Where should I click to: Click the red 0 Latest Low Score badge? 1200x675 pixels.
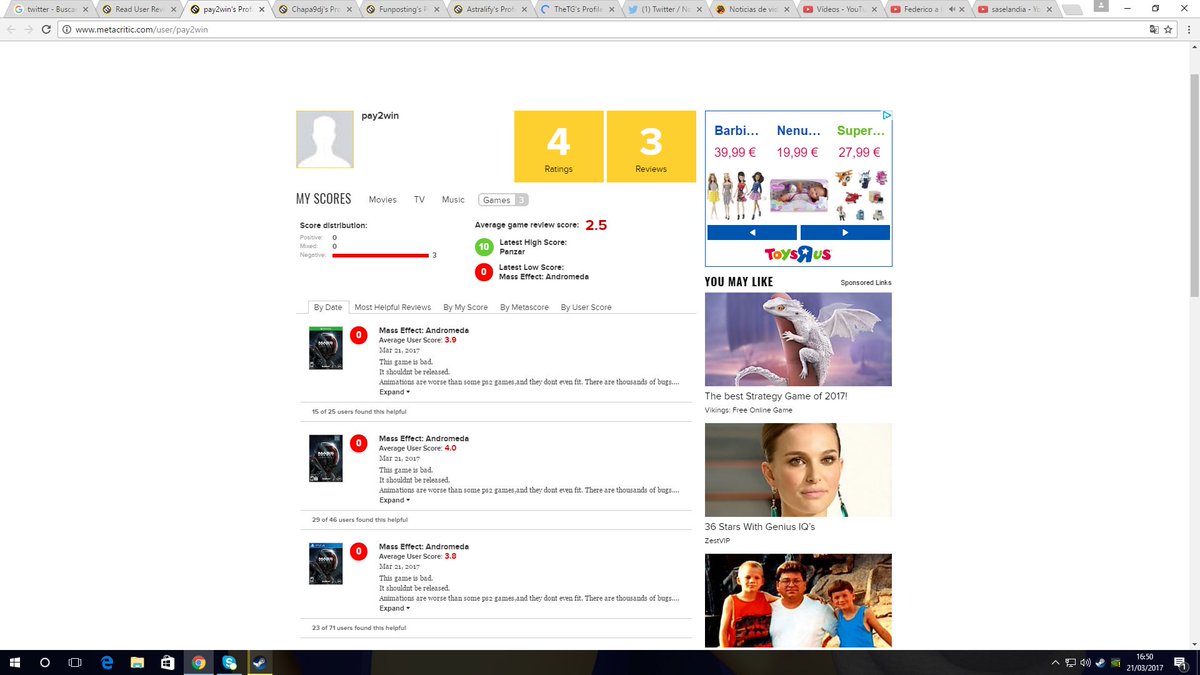pos(483,272)
